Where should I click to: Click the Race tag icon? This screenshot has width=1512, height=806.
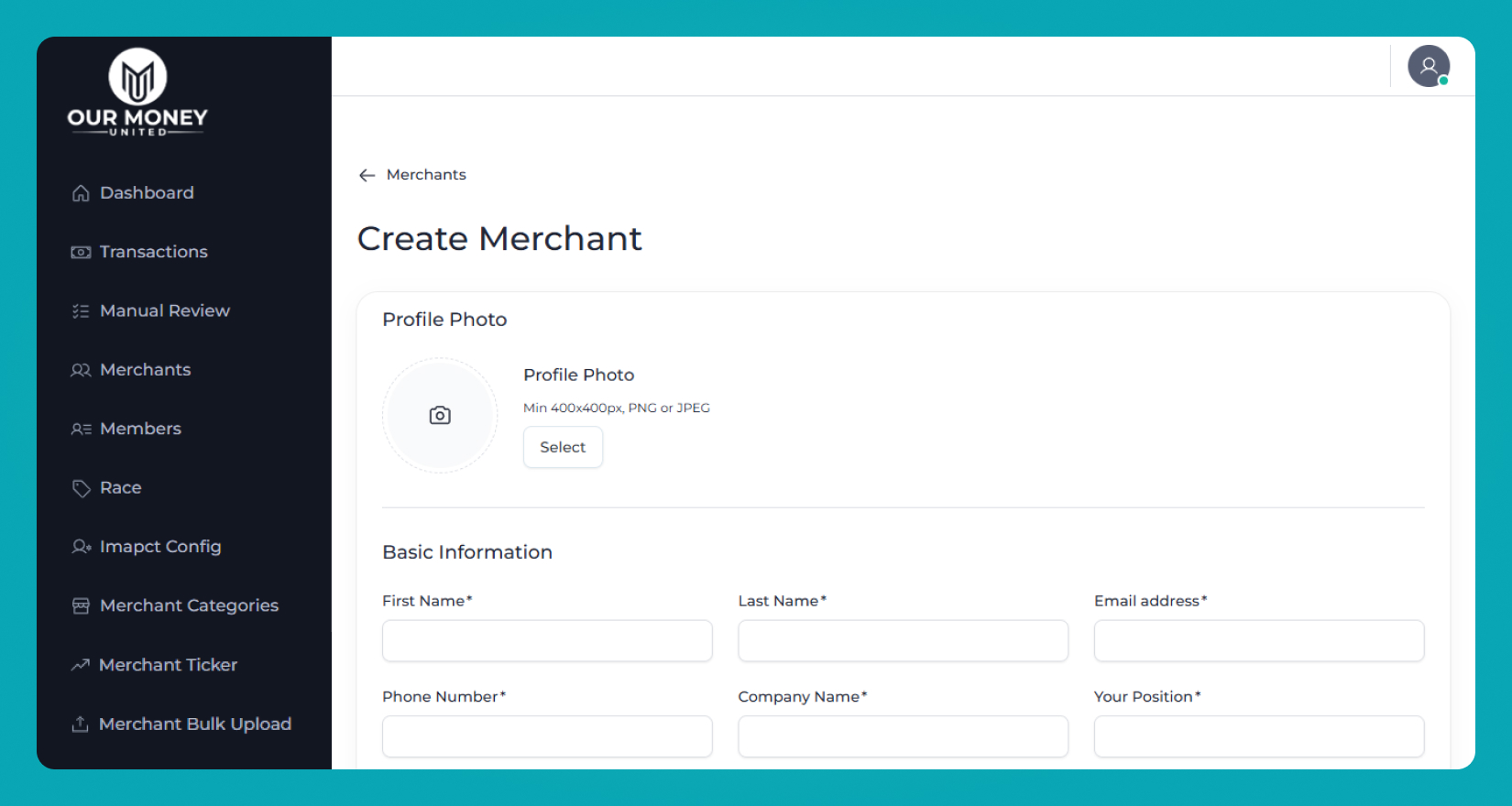(81, 488)
